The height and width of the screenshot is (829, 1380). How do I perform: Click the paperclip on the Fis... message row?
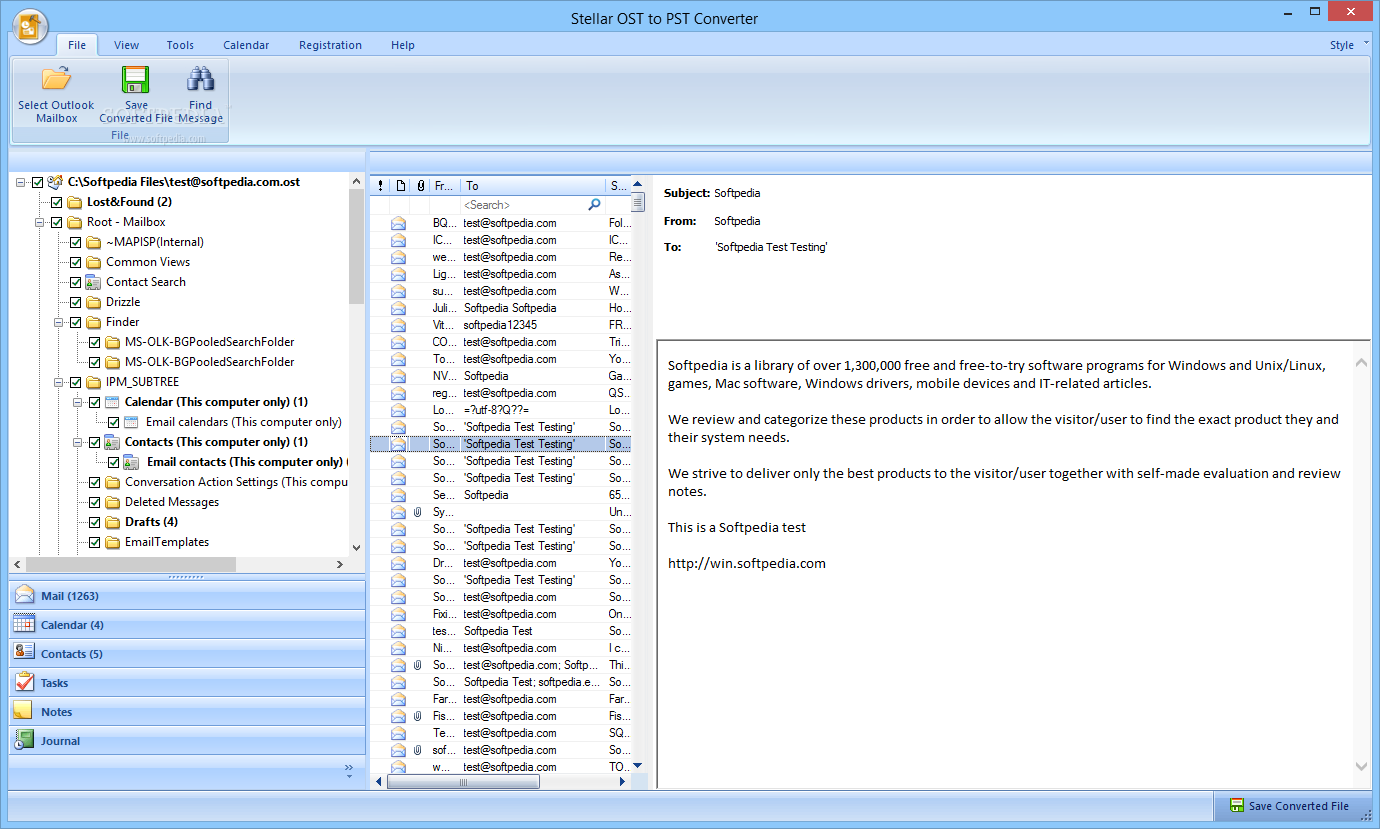tap(419, 716)
